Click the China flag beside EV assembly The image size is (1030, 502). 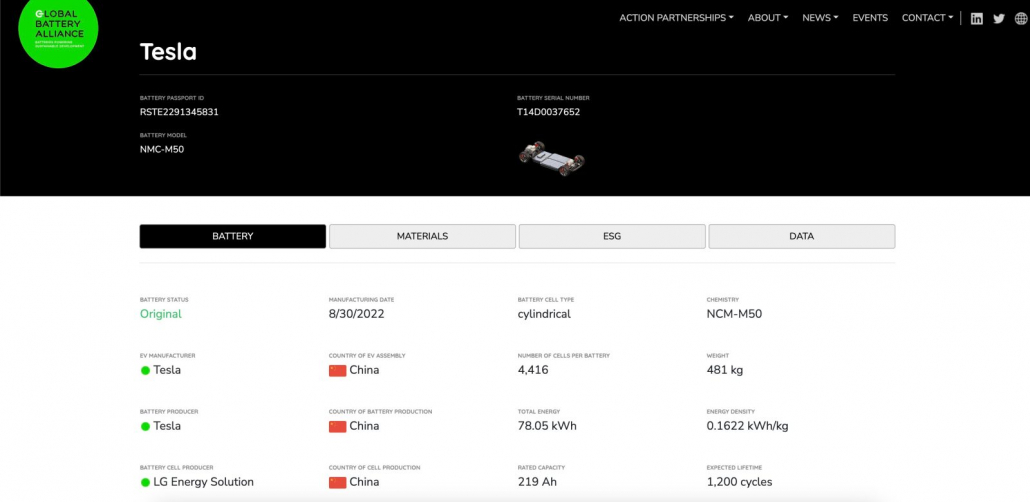pos(338,370)
